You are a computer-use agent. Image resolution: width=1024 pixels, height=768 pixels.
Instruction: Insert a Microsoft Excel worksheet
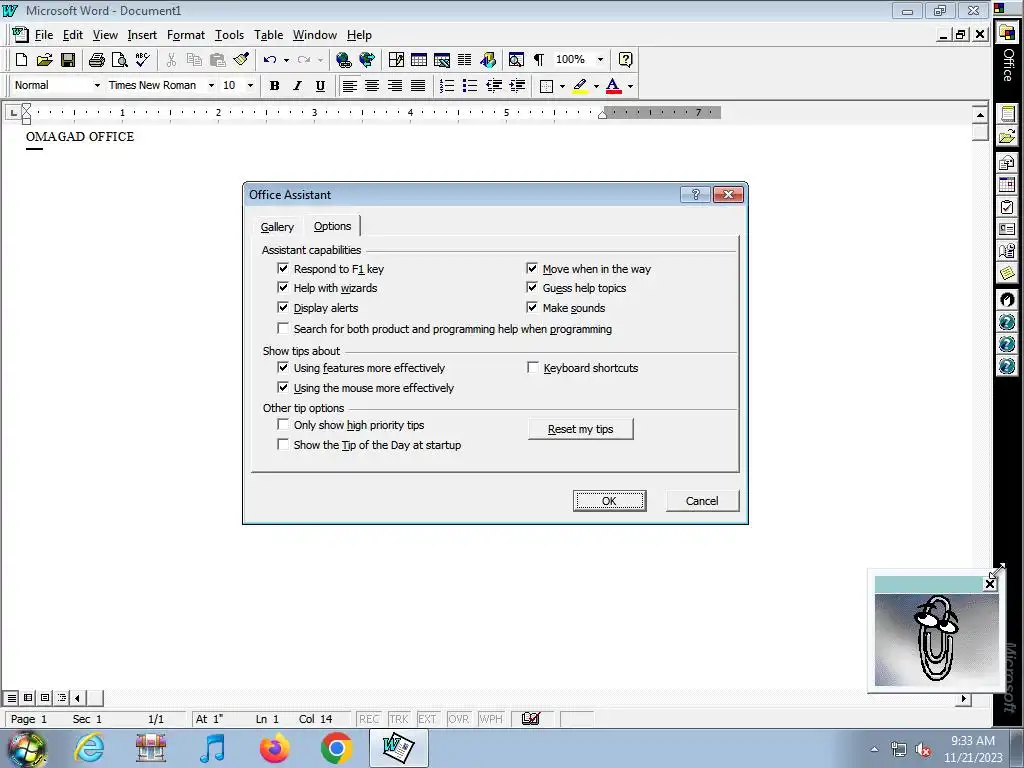click(441, 60)
